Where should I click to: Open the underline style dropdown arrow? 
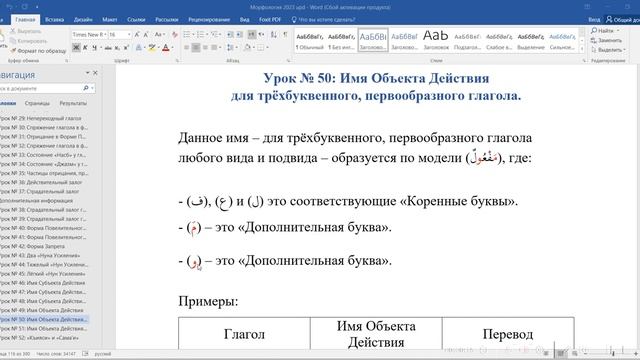tap(101, 48)
